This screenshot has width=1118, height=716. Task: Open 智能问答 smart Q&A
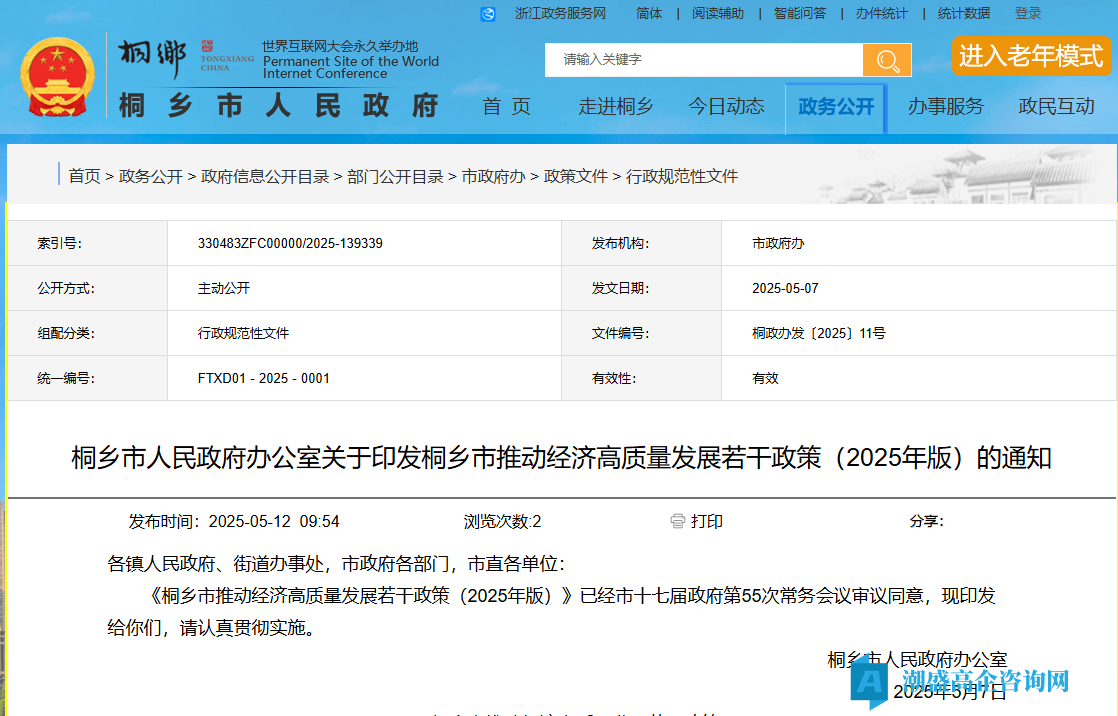pos(799,14)
